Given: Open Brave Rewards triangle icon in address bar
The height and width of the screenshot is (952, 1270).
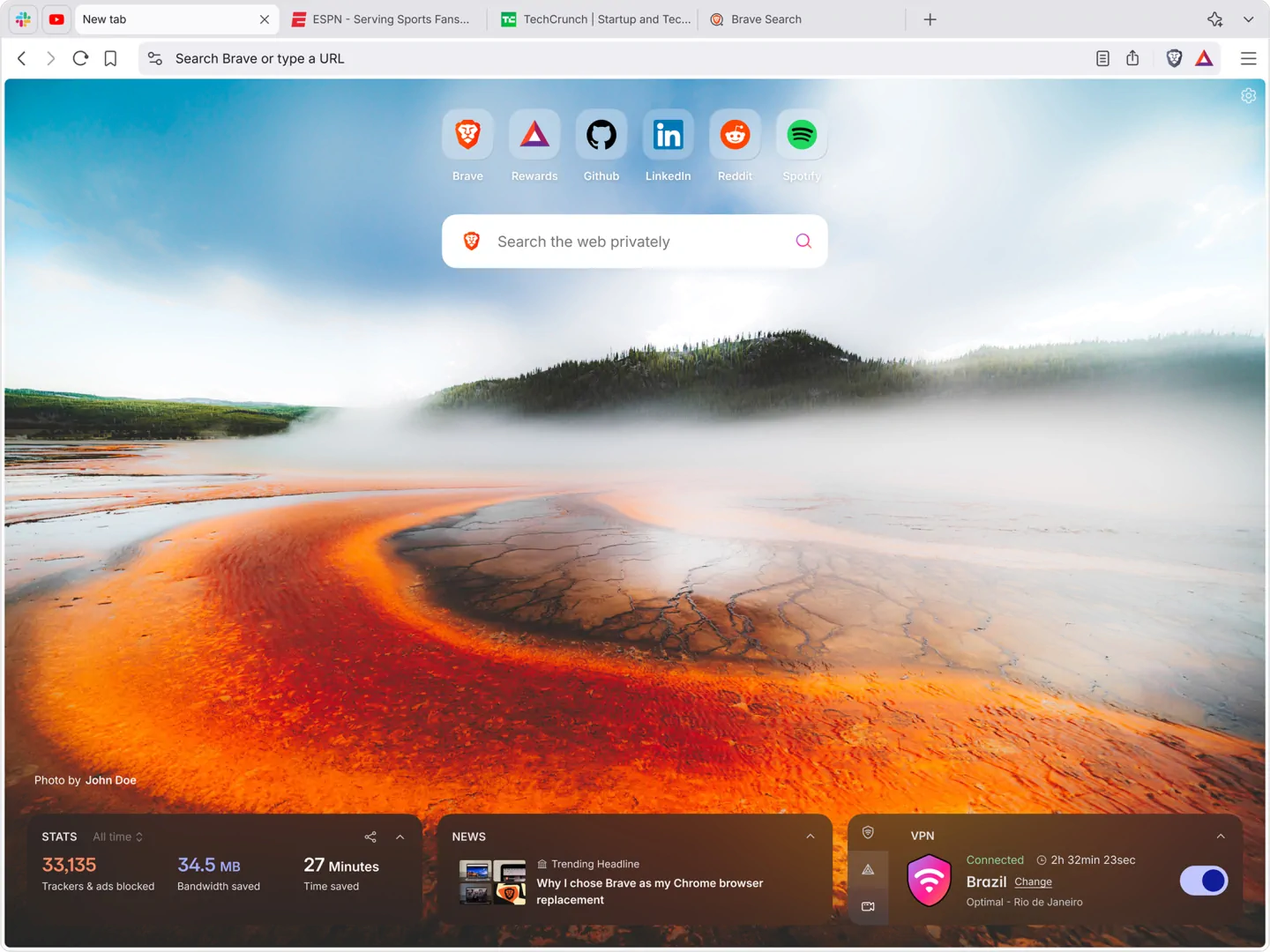Looking at the screenshot, I should (x=1204, y=58).
